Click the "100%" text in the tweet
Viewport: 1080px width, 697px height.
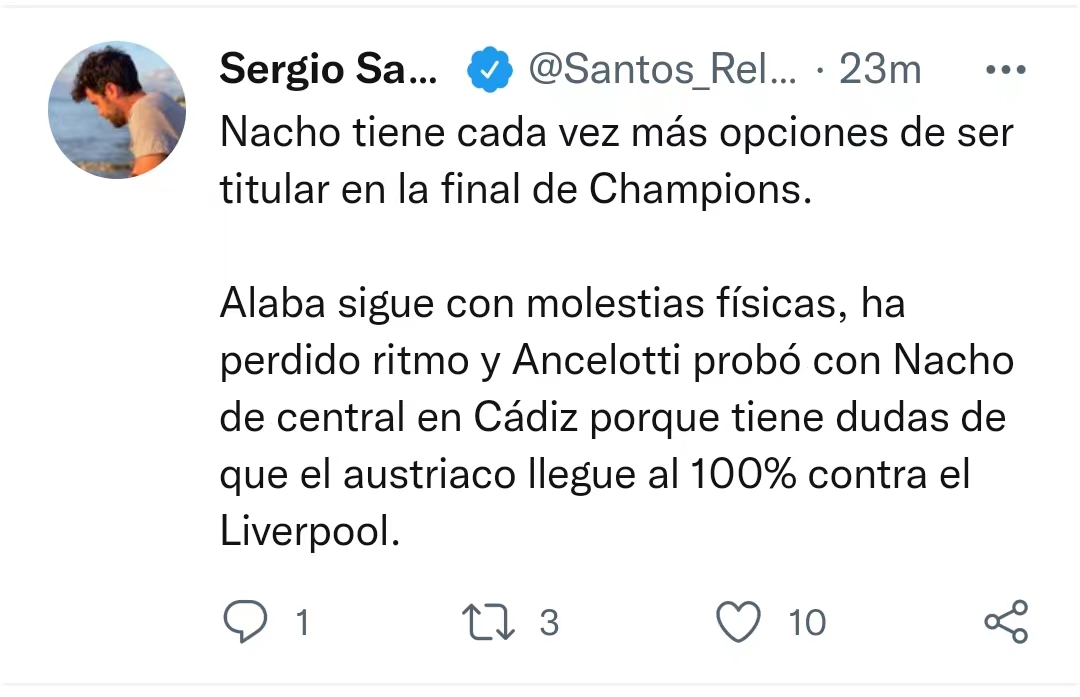pyautogui.click(x=741, y=475)
